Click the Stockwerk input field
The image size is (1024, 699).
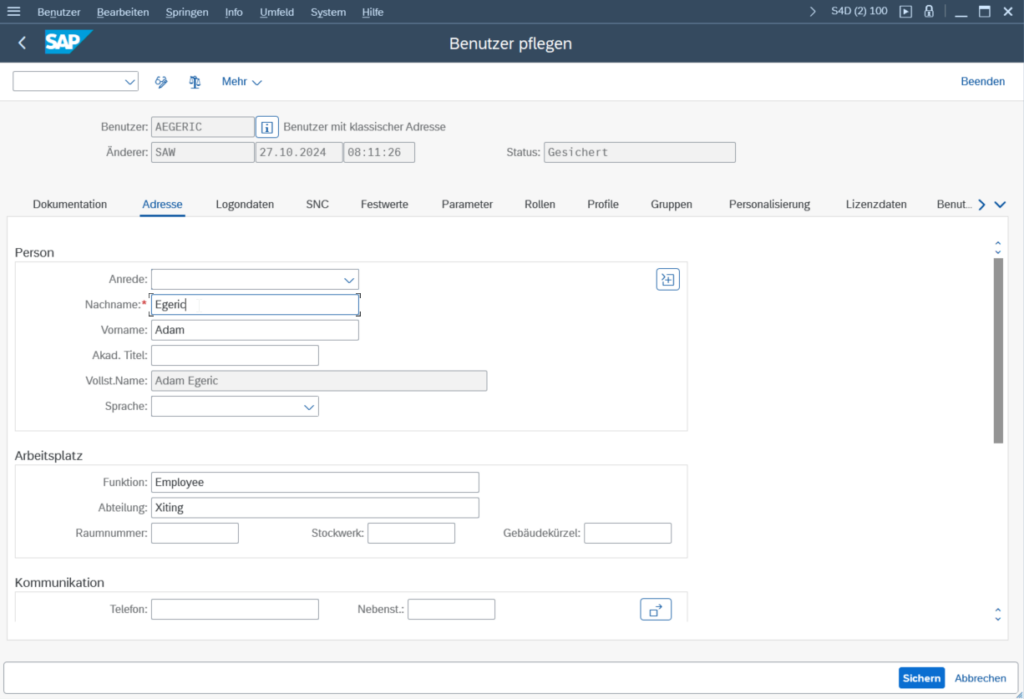[411, 533]
